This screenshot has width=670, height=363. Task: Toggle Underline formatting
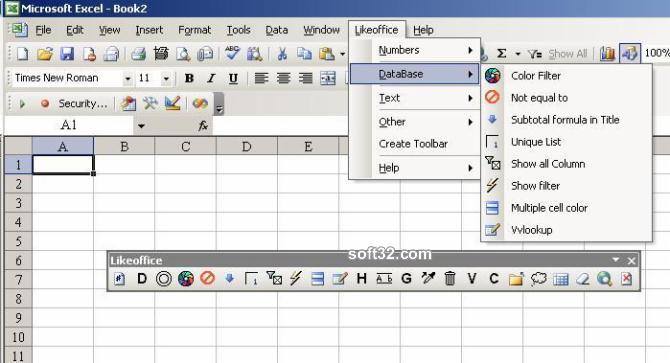point(233,78)
